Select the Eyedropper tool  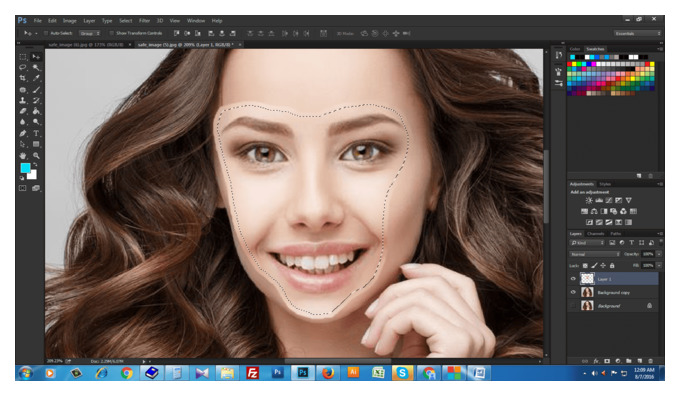coord(36,79)
